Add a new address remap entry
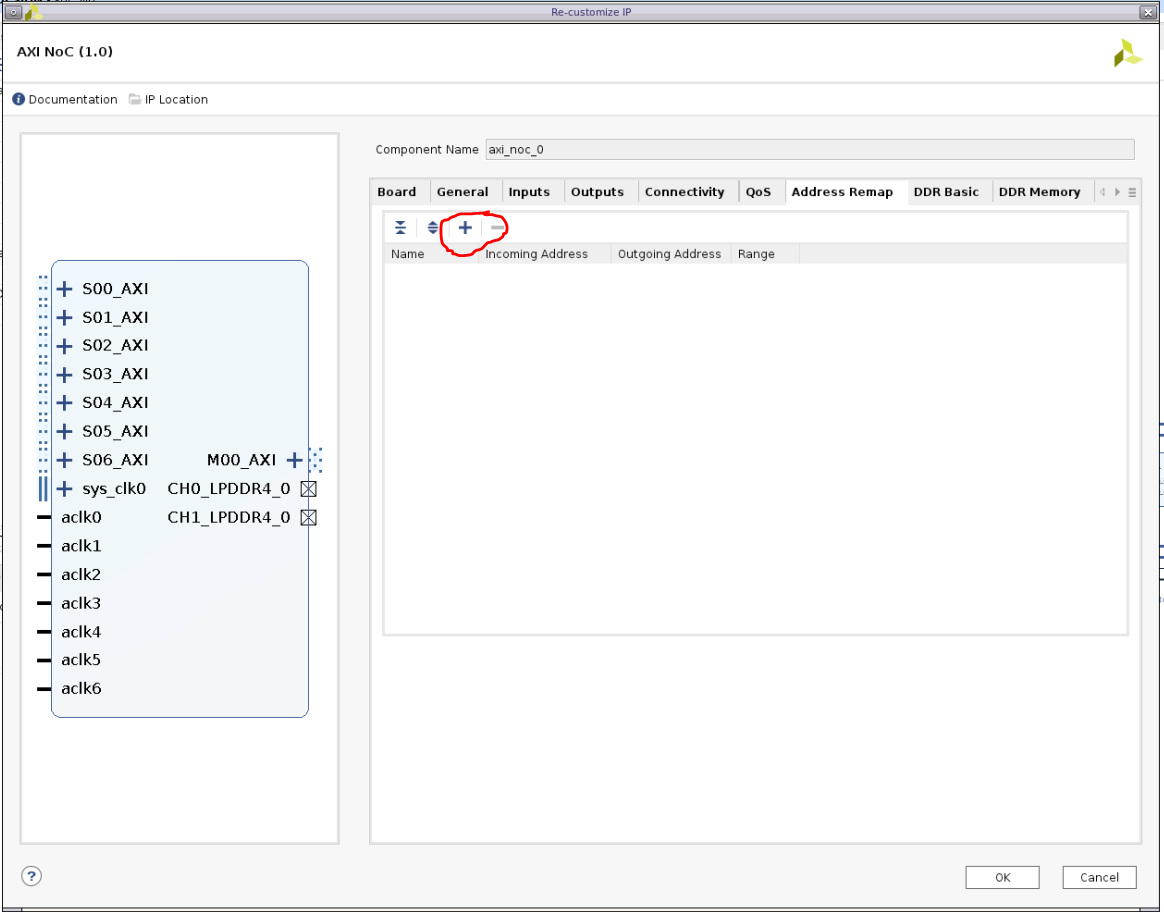Viewport: 1164px width, 912px height. click(x=464, y=227)
